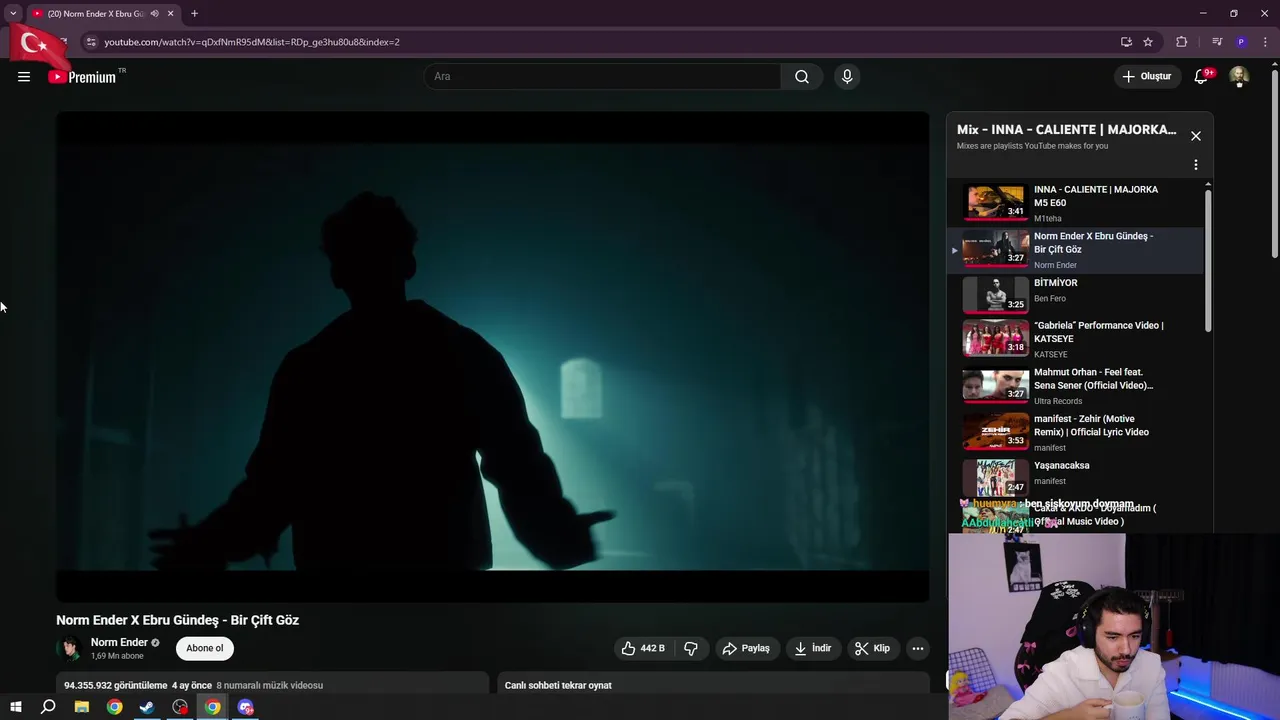Replay live chat with Canlı sohbeti tekrar oynat
Screen dimensions: 1280x720
[558, 685]
